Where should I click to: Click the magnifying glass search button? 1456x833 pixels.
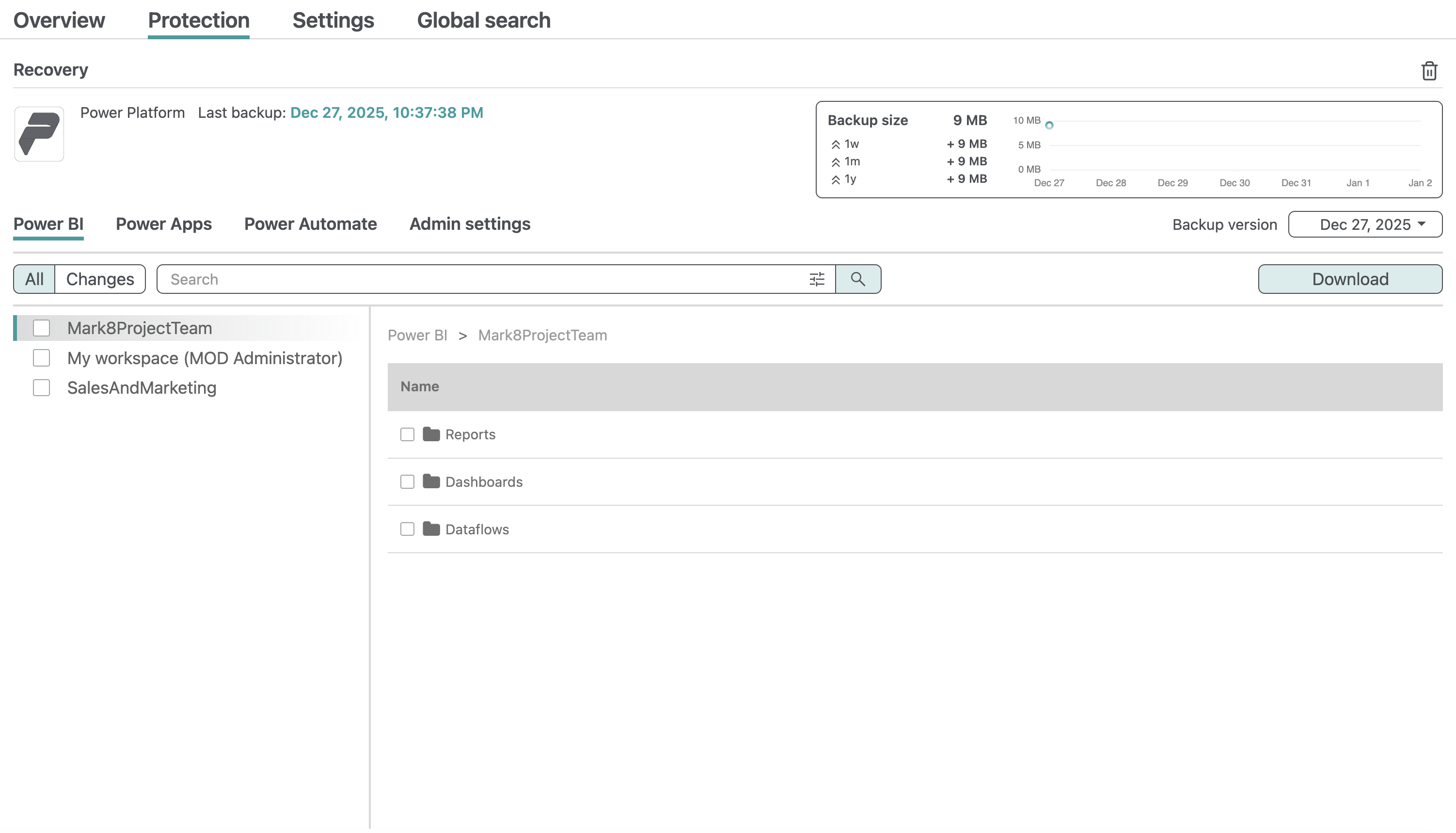pyautogui.click(x=857, y=279)
